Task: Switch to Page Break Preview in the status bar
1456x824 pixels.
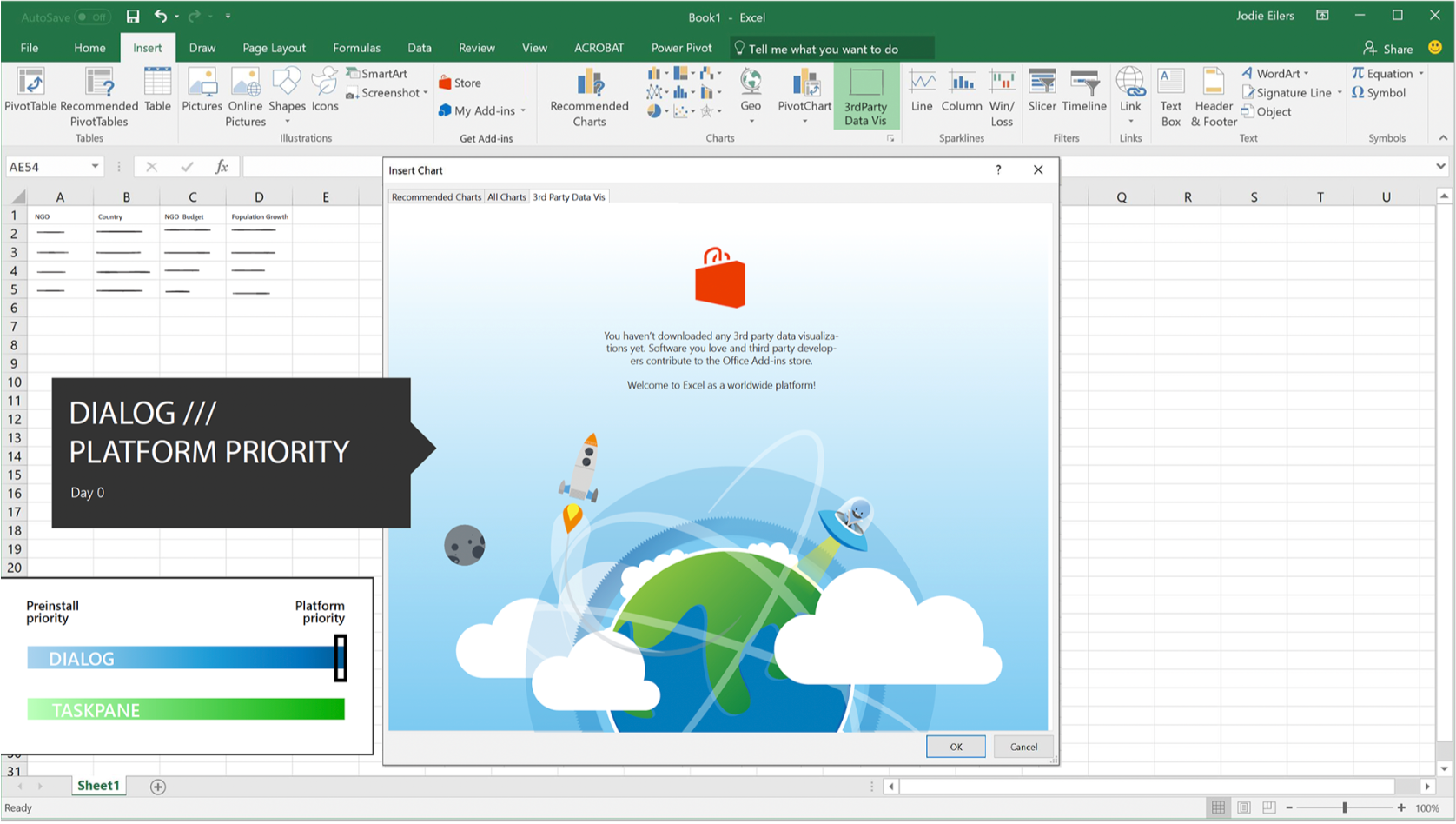Action: point(1269,808)
